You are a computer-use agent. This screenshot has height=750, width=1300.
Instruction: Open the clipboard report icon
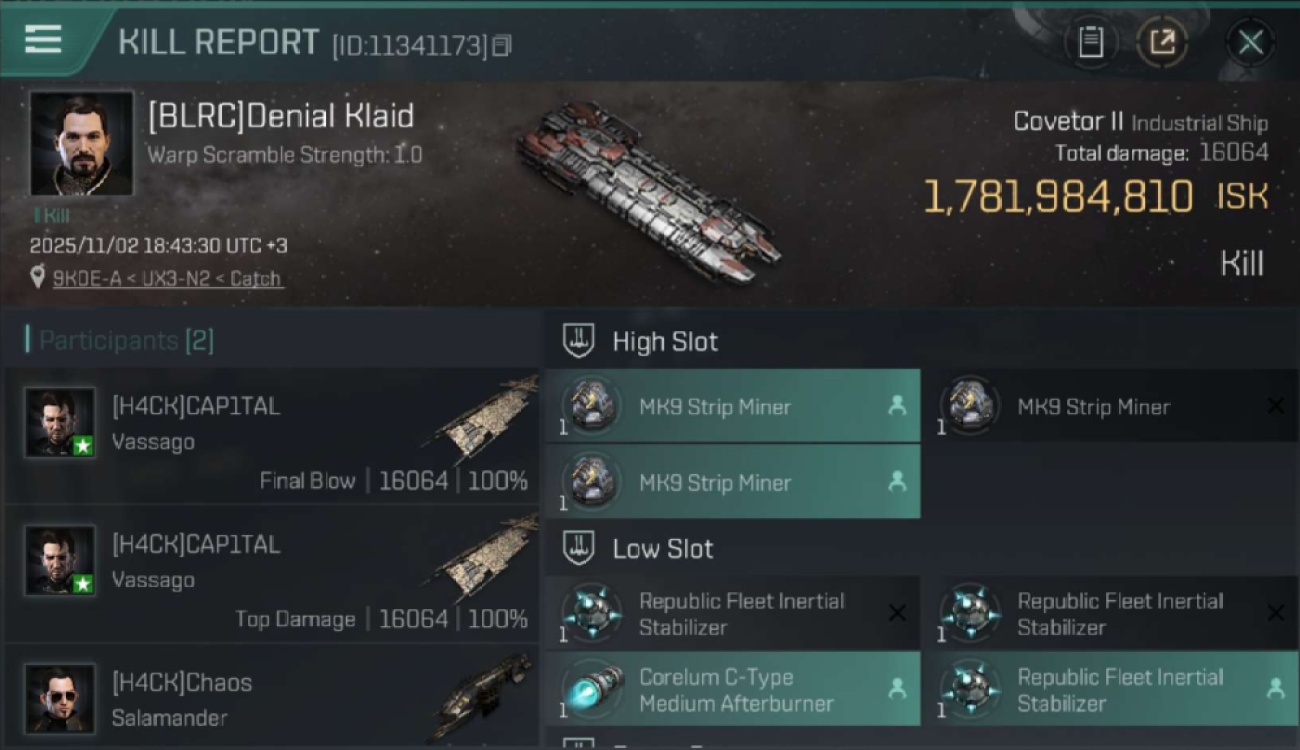[1091, 42]
